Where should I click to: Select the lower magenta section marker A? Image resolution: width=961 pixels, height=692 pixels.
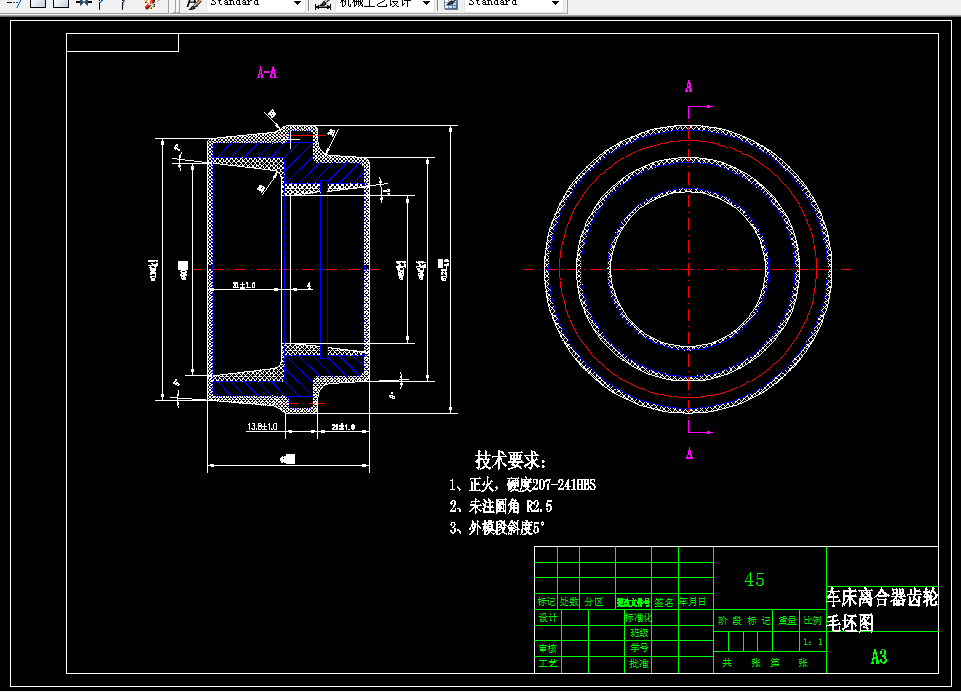coord(689,454)
